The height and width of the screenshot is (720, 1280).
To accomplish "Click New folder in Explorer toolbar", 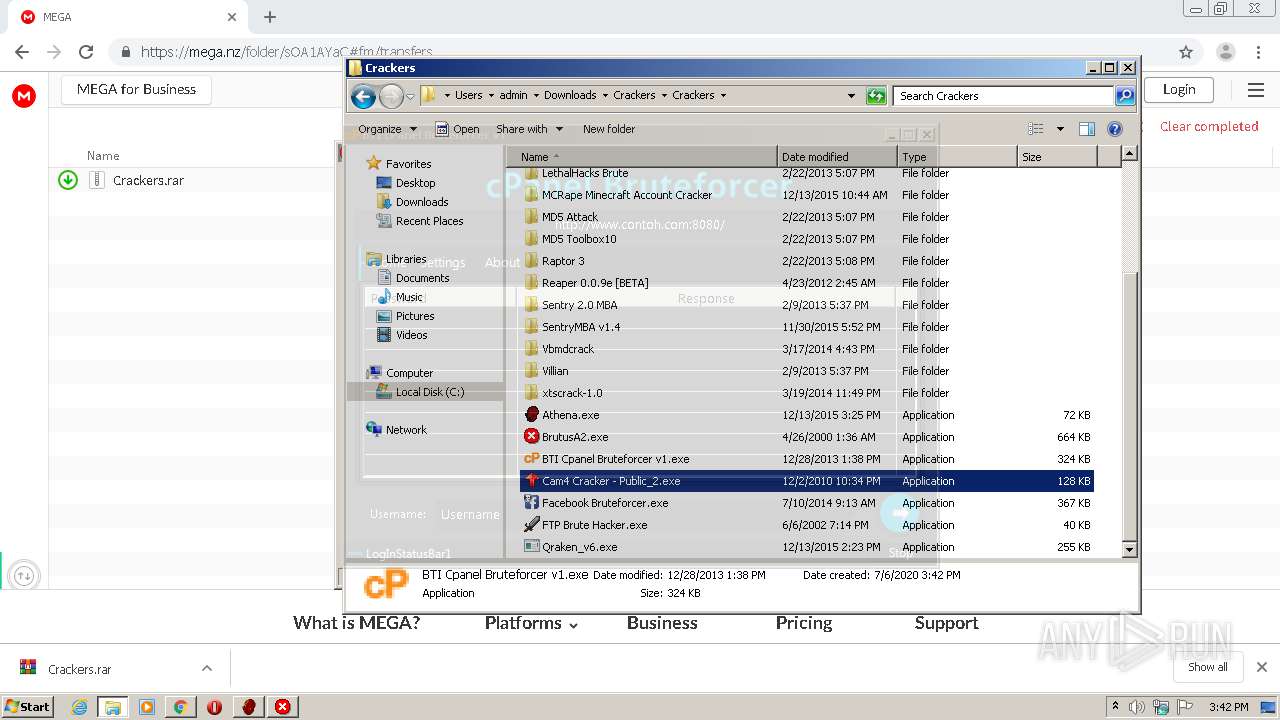I will (x=609, y=129).
